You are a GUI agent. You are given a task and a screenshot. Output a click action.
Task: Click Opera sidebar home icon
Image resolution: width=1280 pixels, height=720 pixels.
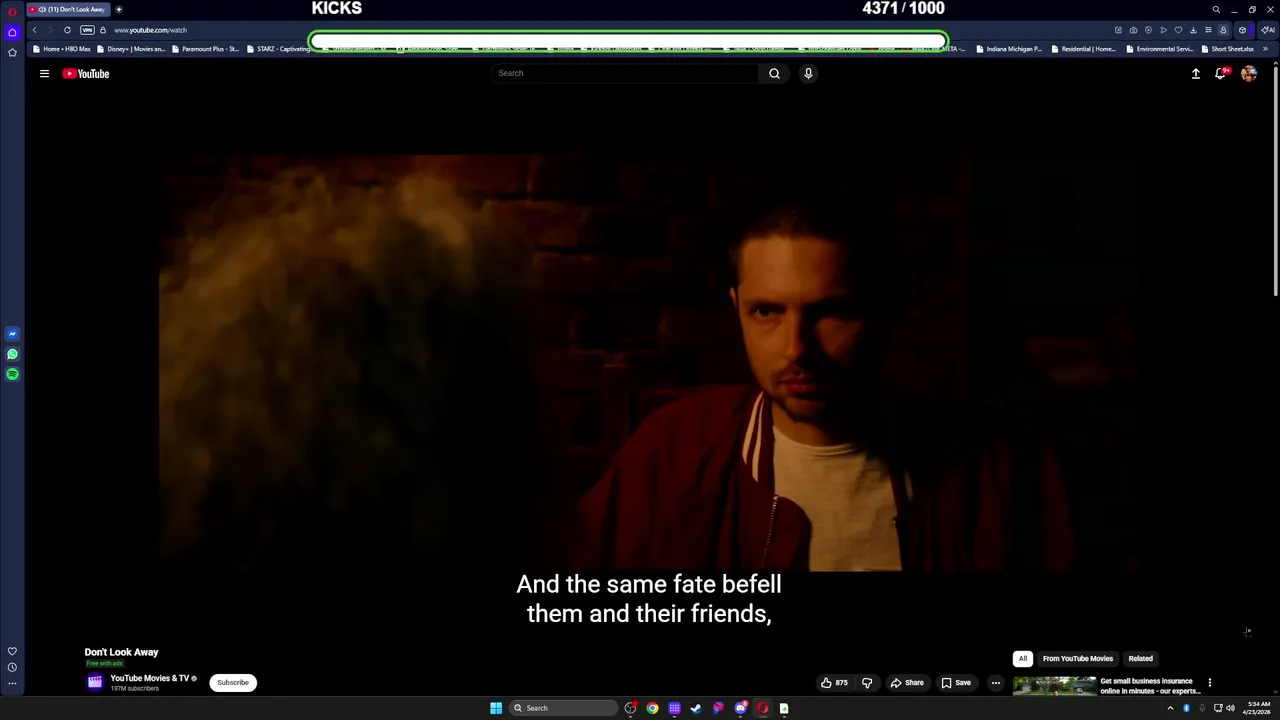tap(12, 32)
